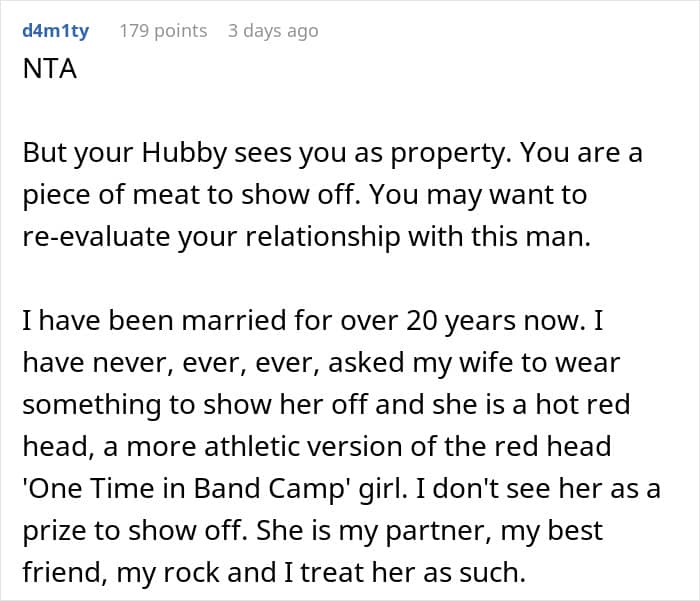The height and width of the screenshot is (601, 700).
Task: Click the words asked my wife to wear
Action: coord(474,363)
